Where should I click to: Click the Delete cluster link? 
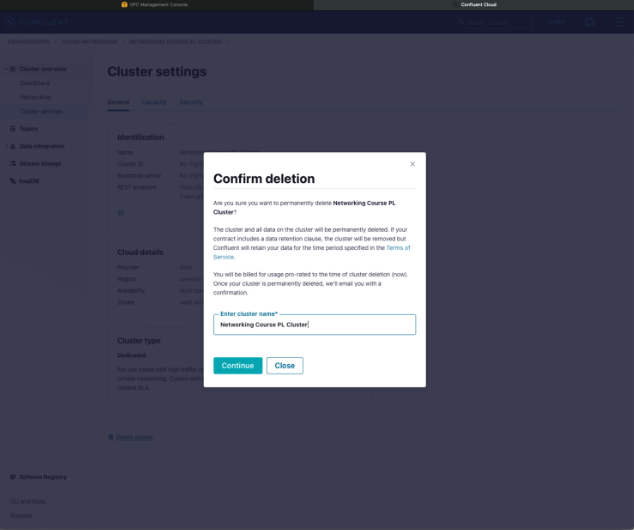[134, 437]
